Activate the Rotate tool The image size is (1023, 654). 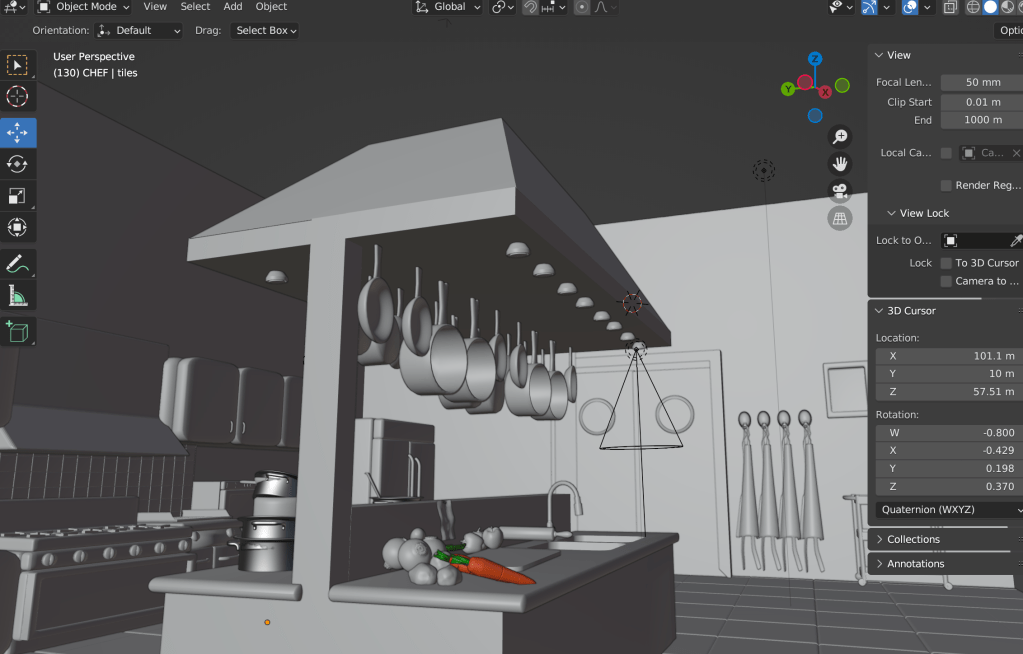17,164
